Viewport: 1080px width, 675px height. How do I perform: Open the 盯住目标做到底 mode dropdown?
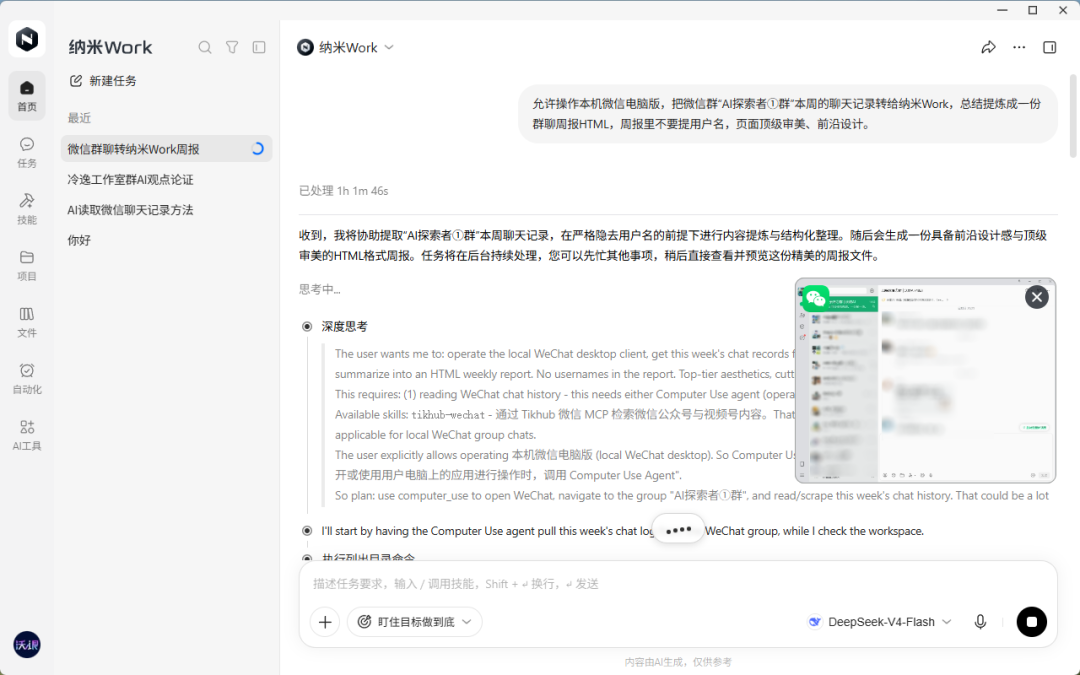[x=415, y=622]
